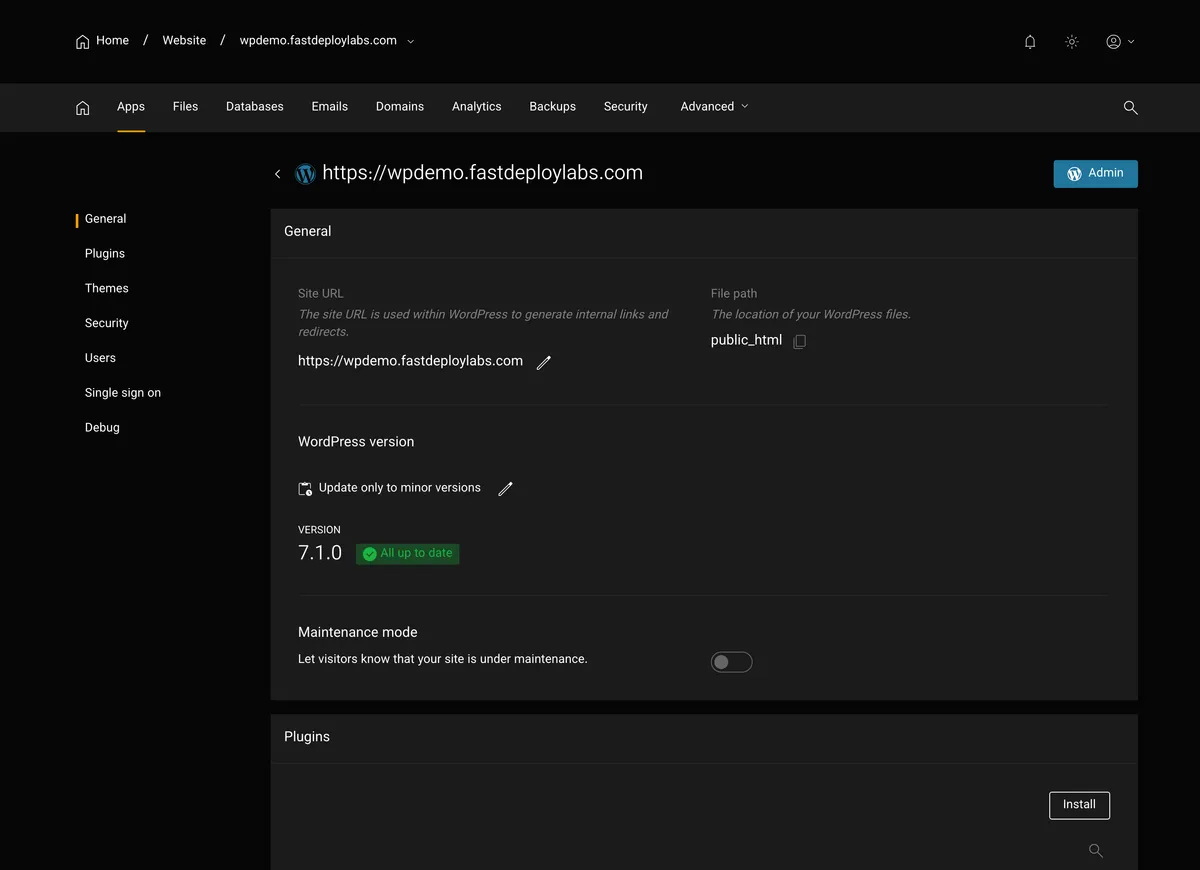This screenshot has height=870, width=1200.
Task: Click the General panel heading
Action: click(x=307, y=231)
